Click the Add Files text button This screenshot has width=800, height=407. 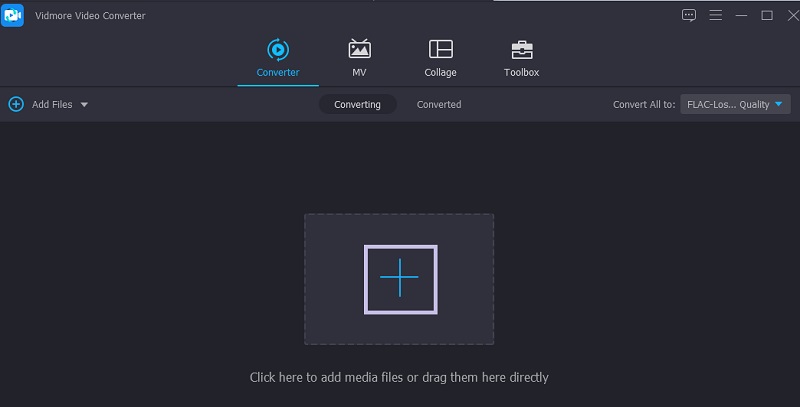[52, 104]
